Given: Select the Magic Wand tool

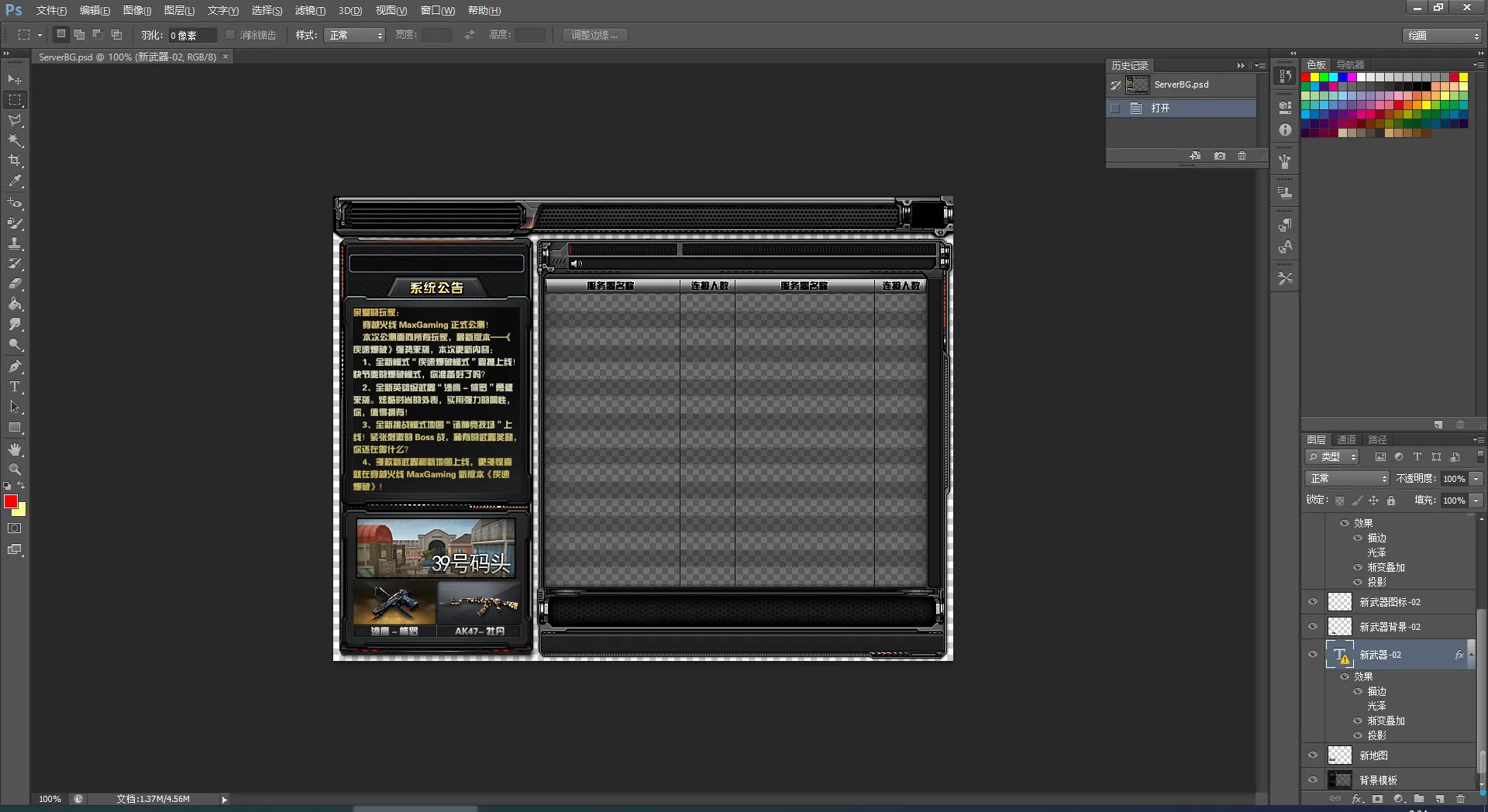Looking at the screenshot, I should point(15,140).
